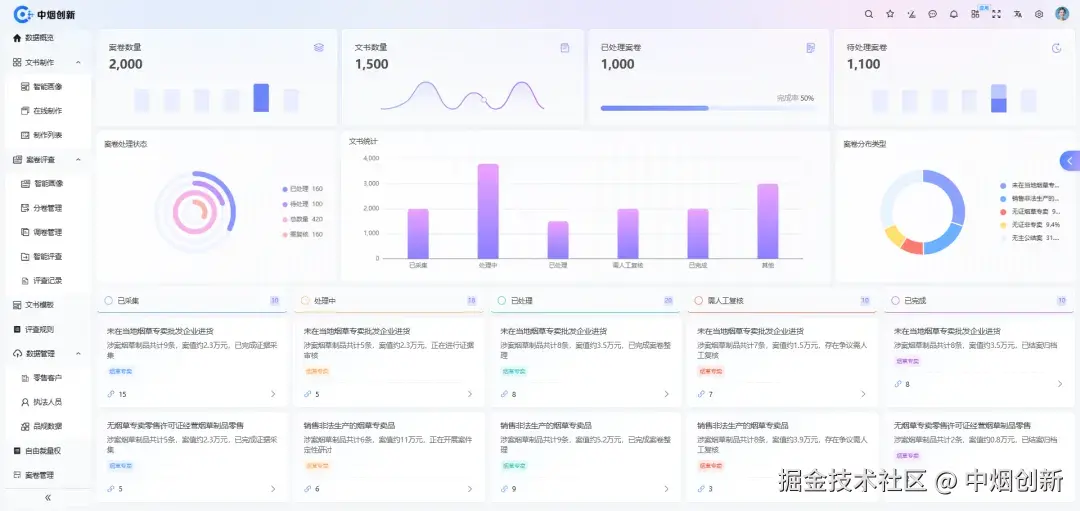1080x511 pixels.
Task: Open 自由裁量权 in sidebar
Action: coord(45,450)
